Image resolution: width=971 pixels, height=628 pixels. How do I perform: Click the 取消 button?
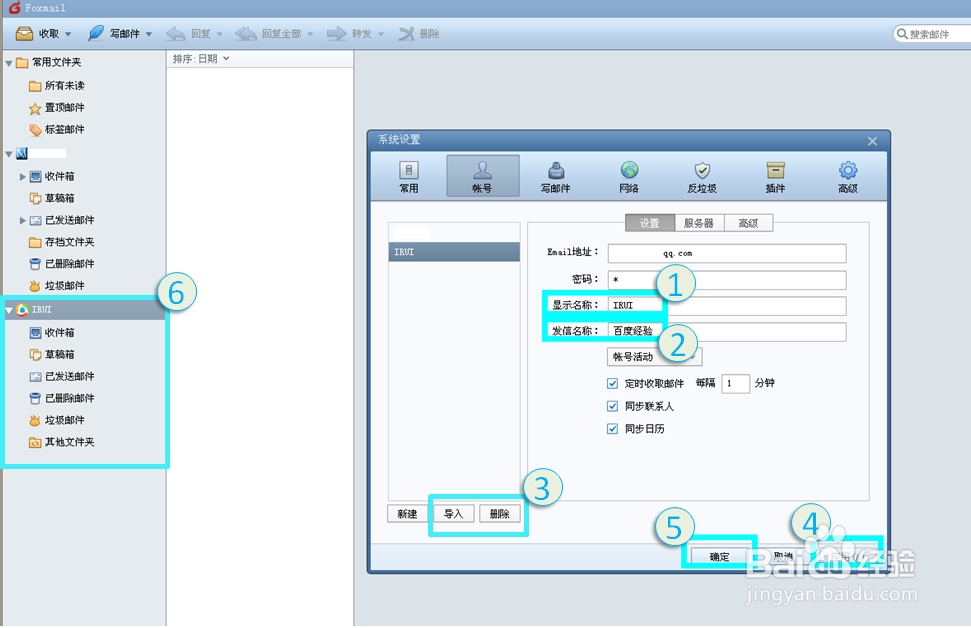[783, 557]
